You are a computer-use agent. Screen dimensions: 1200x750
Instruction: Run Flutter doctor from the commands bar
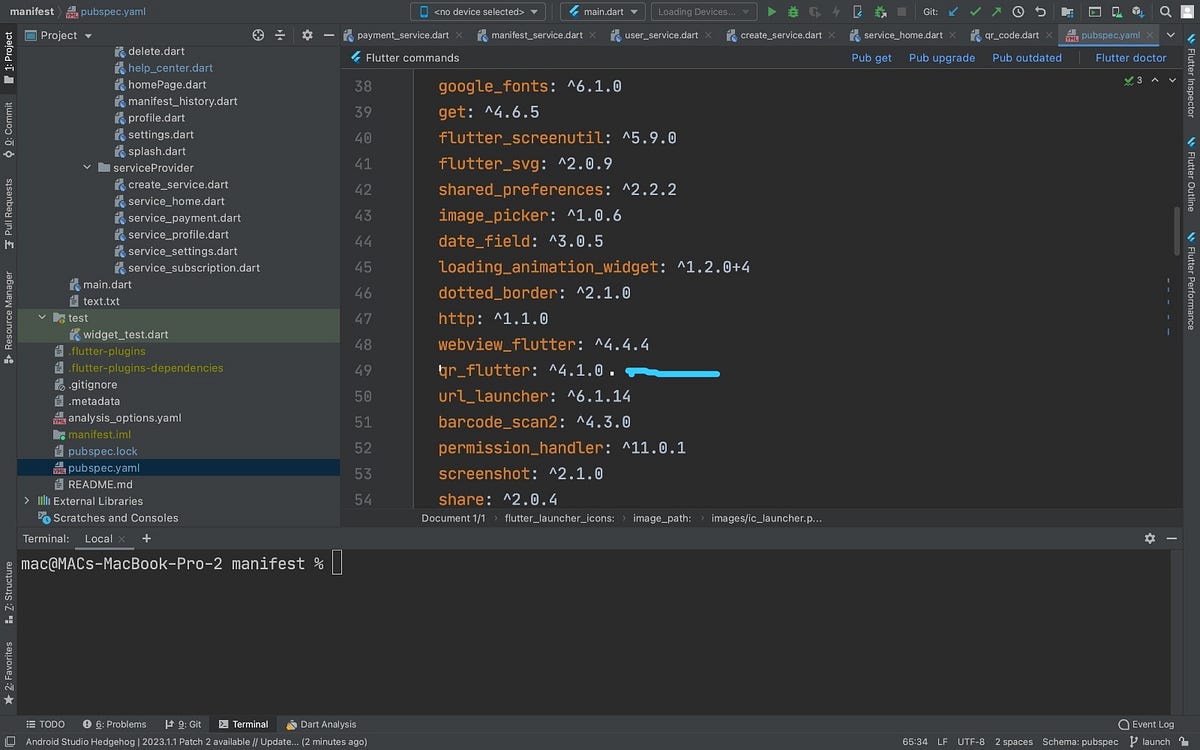click(x=1130, y=58)
